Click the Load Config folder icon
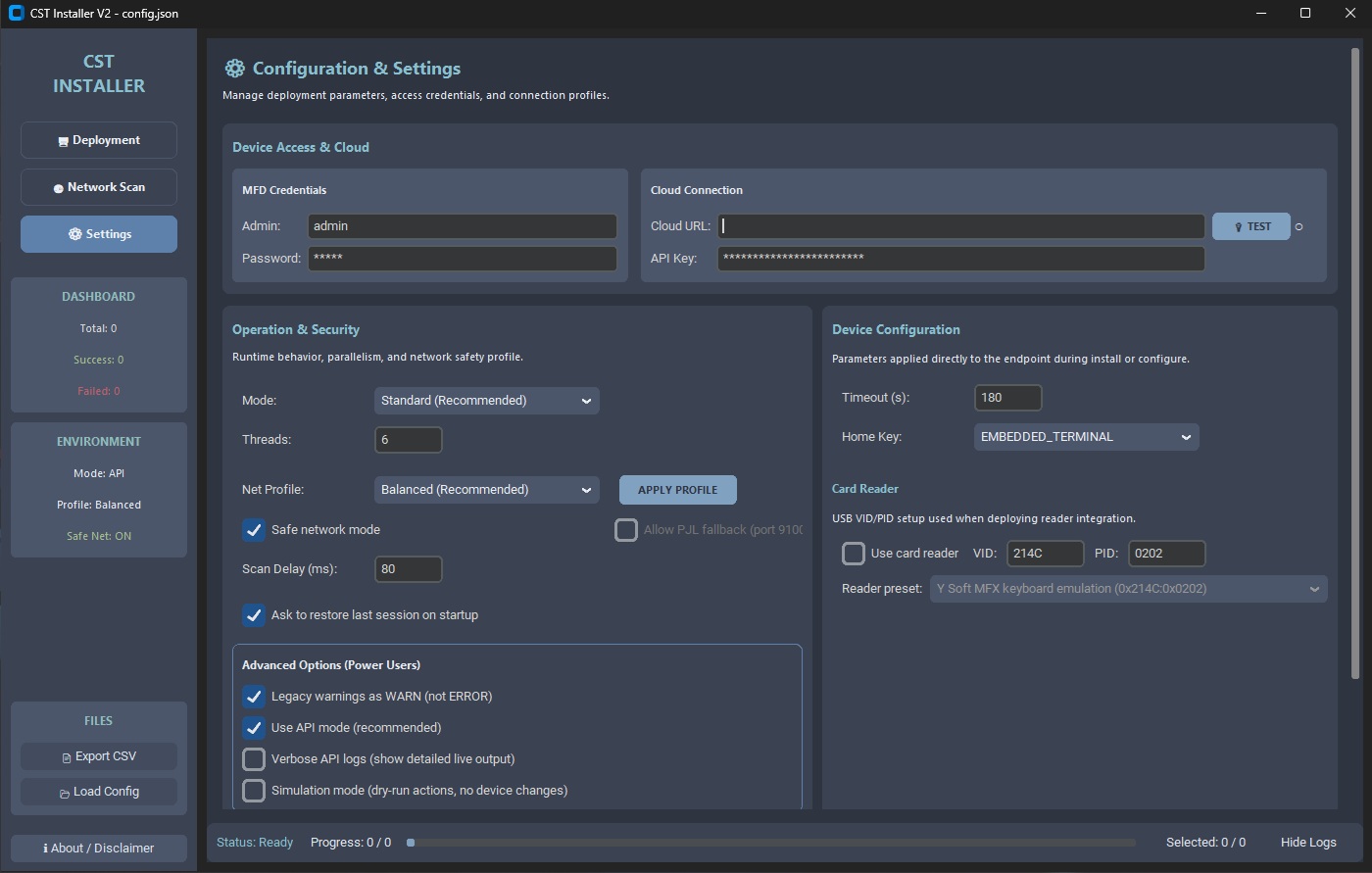 click(x=65, y=793)
